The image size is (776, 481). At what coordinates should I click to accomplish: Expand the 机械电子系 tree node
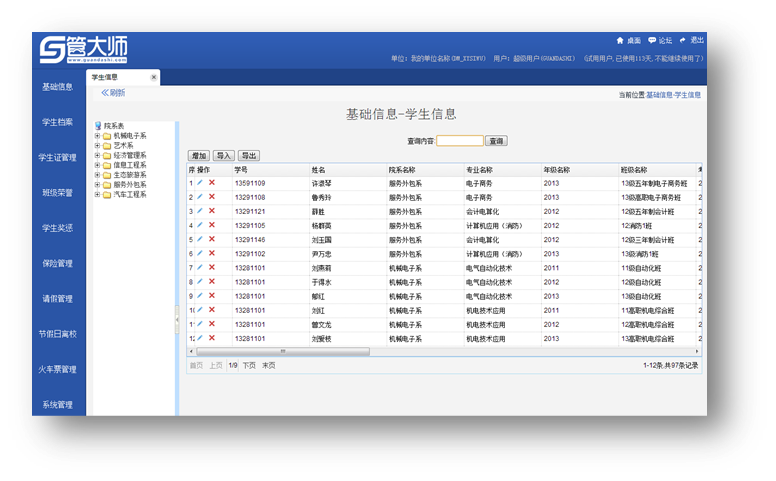tap(97, 136)
